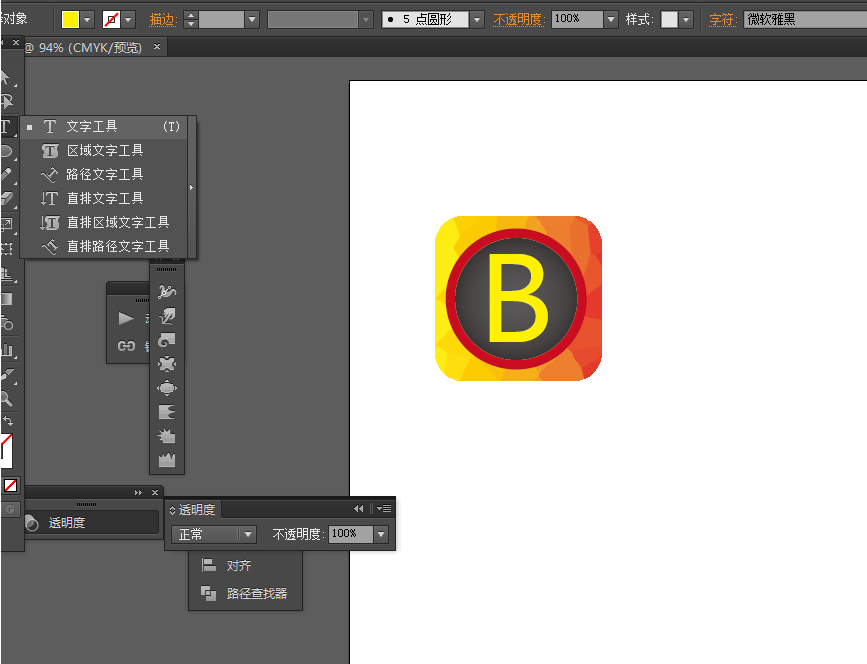Swap the fill and stroke colors
Viewport: 867px width, 664px height.
[x=8, y=421]
